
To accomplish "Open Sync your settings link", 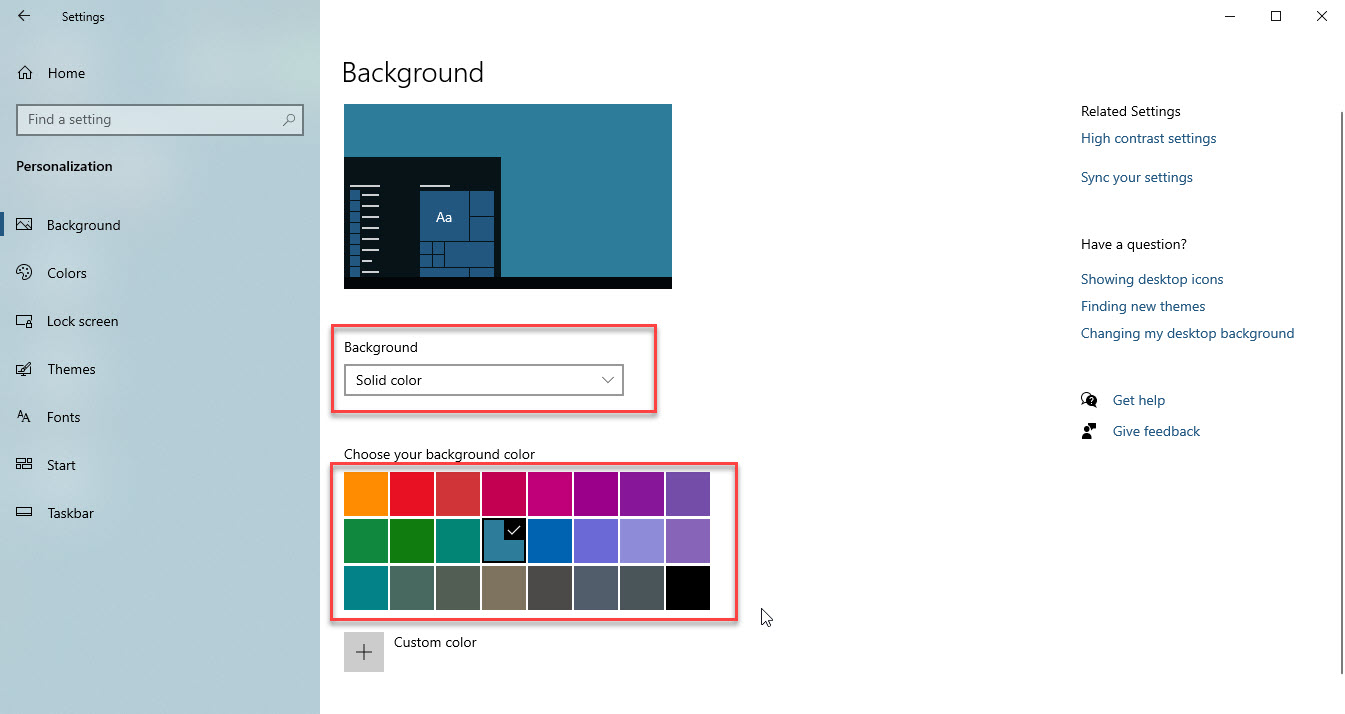I will tap(1136, 177).
